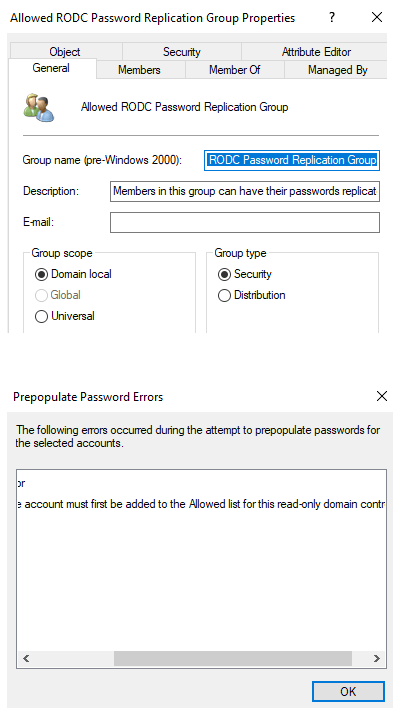Click the right scroll arrow
The width and height of the screenshot is (397, 711).
pos(377,658)
